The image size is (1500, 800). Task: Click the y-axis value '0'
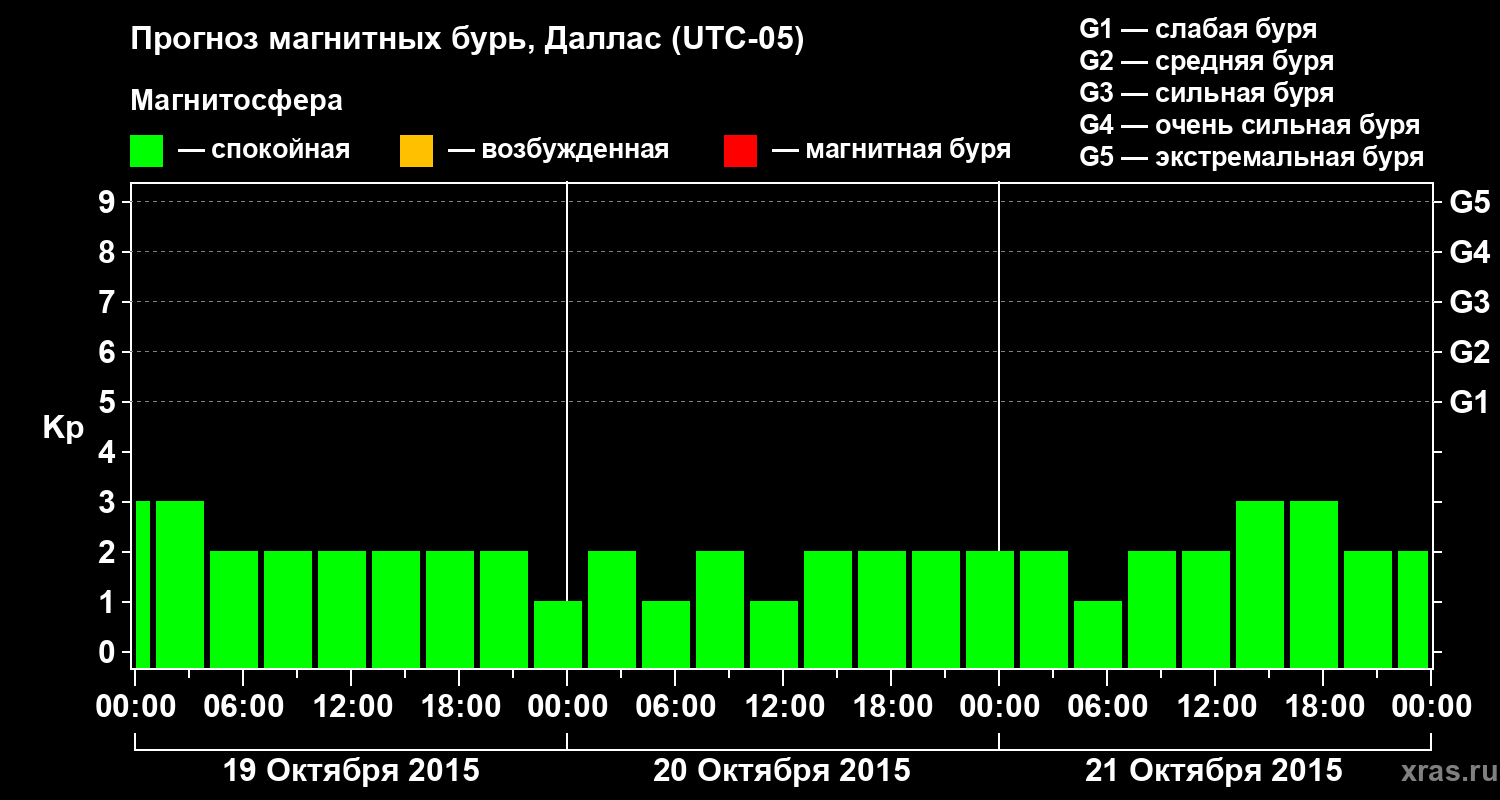click(x=109, y=652)
